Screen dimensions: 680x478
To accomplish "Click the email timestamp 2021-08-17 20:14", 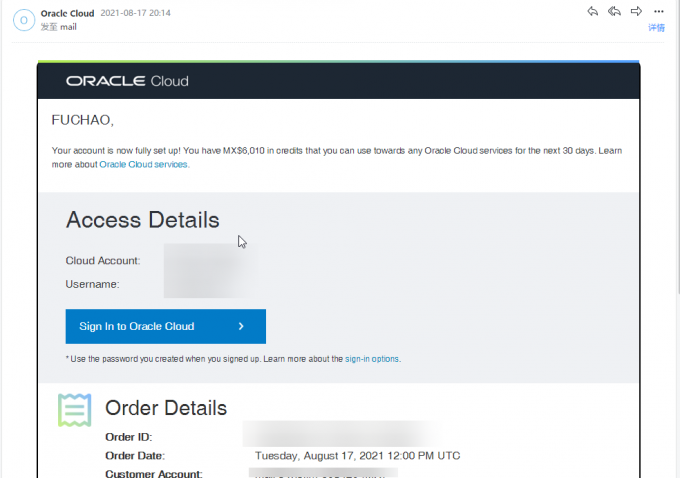I will [136, 13].
